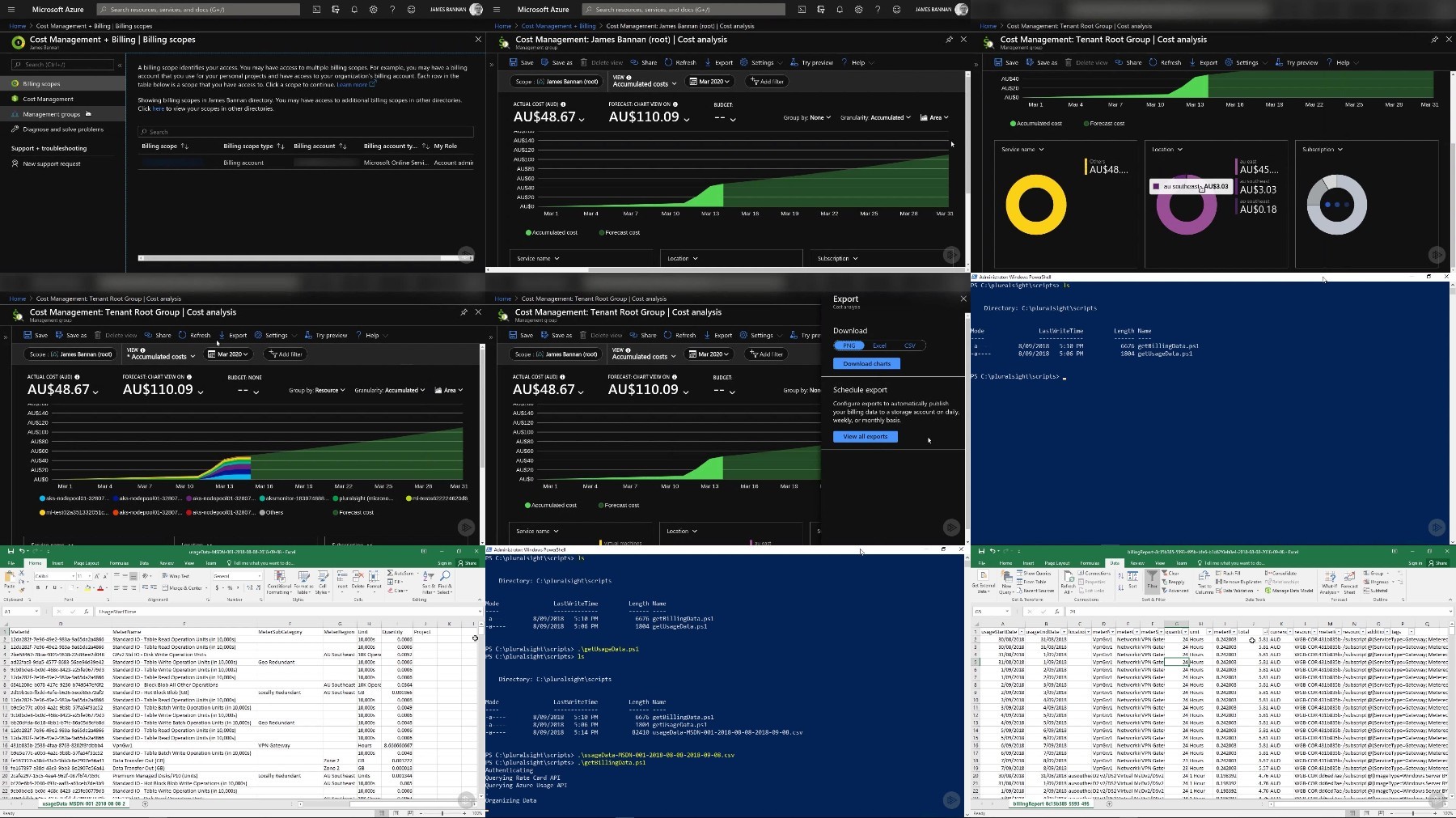
Task: Click help question mark in Billing scopes window header
Action: tap(392, 10)
